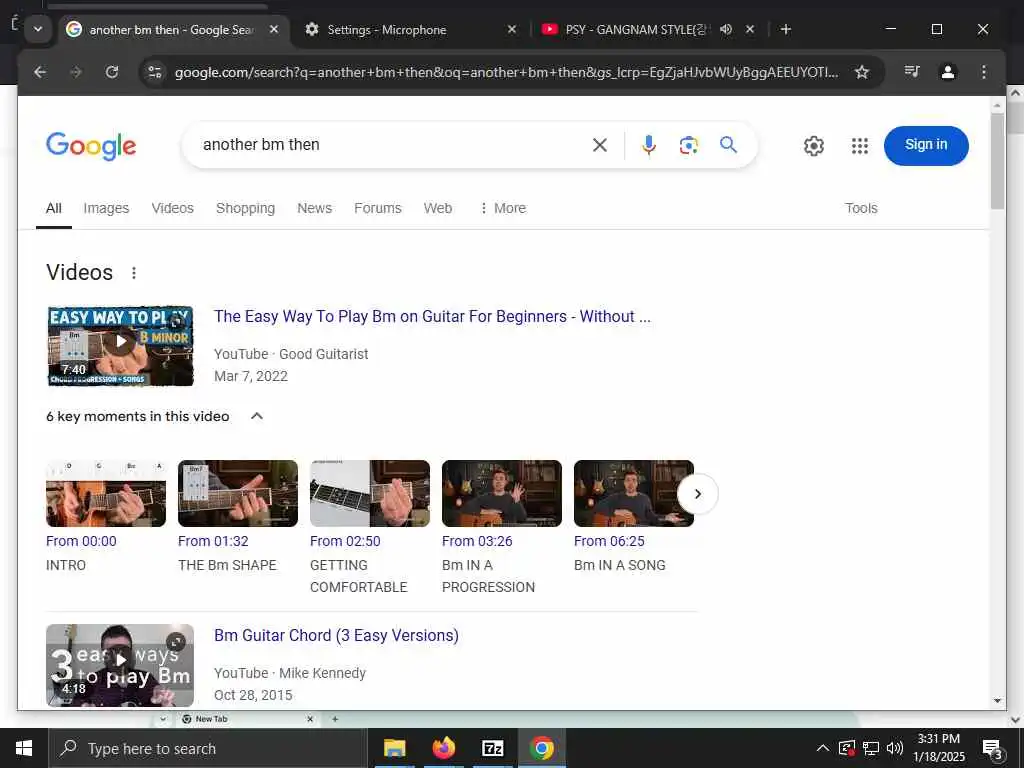
Task: Open The Easy Way To Play Bm link
Action: [432, 317]
